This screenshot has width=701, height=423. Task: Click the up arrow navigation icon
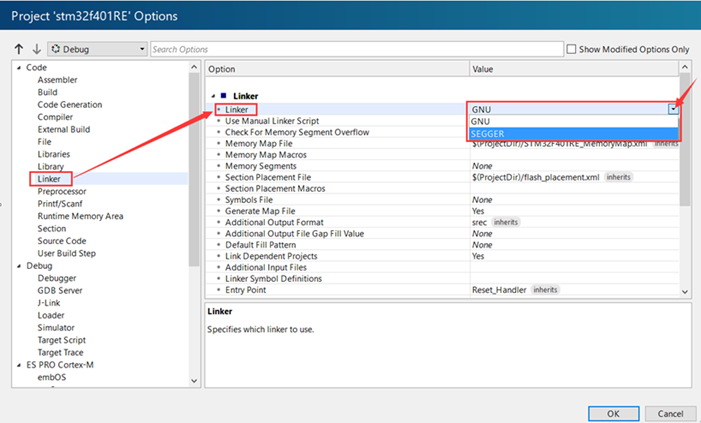click(19, 49)
